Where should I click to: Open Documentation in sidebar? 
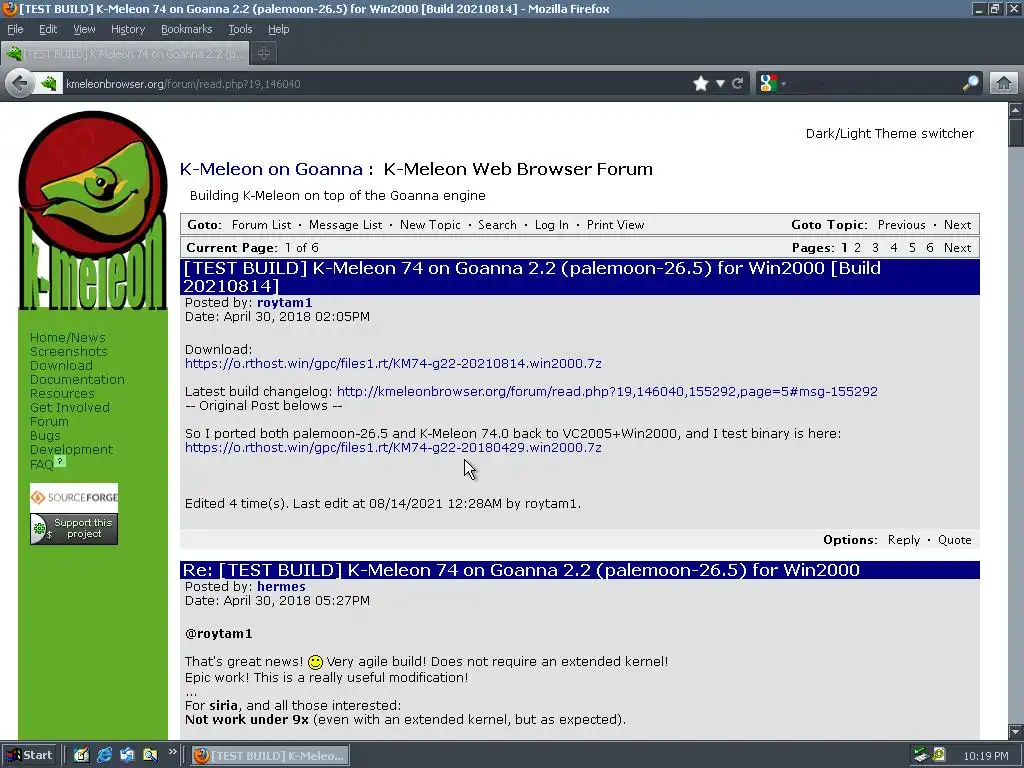77,379
